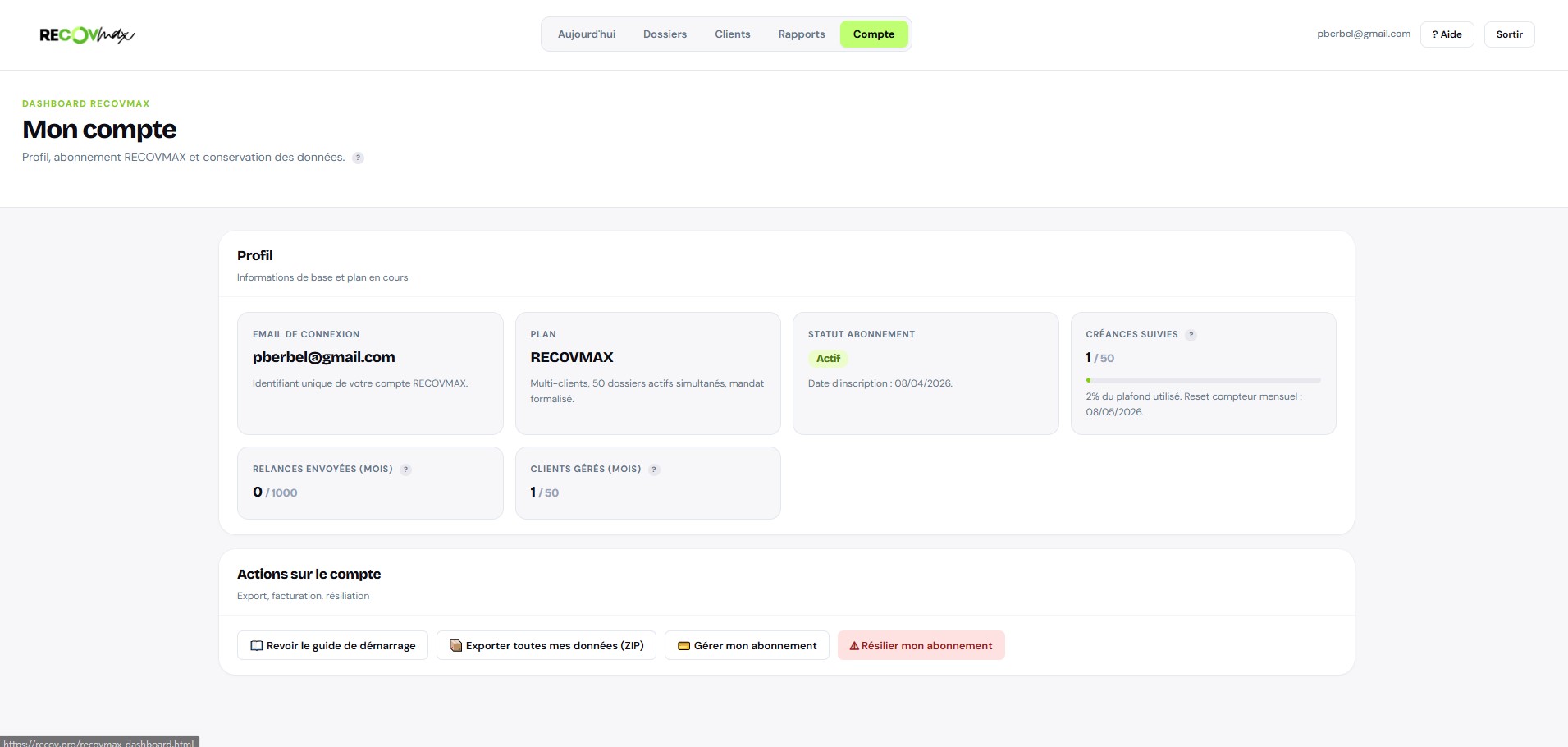Open the Rapports tab
This screenshot has width=1568, height=747.
point(802,34)
